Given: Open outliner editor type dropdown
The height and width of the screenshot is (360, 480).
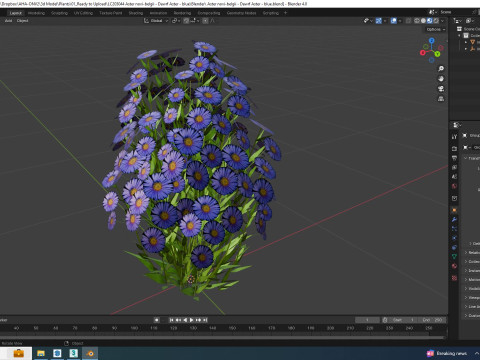Looking at the screenshot, I should [x=457, y=21].
